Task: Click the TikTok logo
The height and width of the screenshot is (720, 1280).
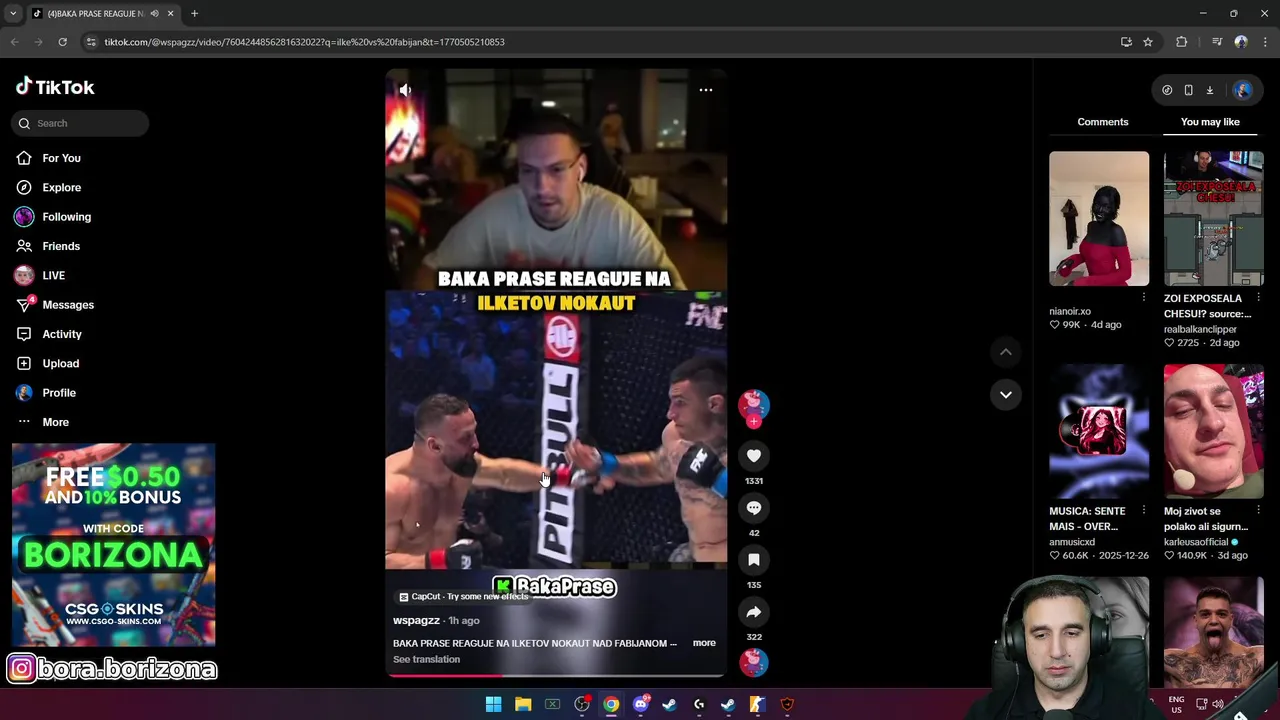Action: [x=55, y=87]
